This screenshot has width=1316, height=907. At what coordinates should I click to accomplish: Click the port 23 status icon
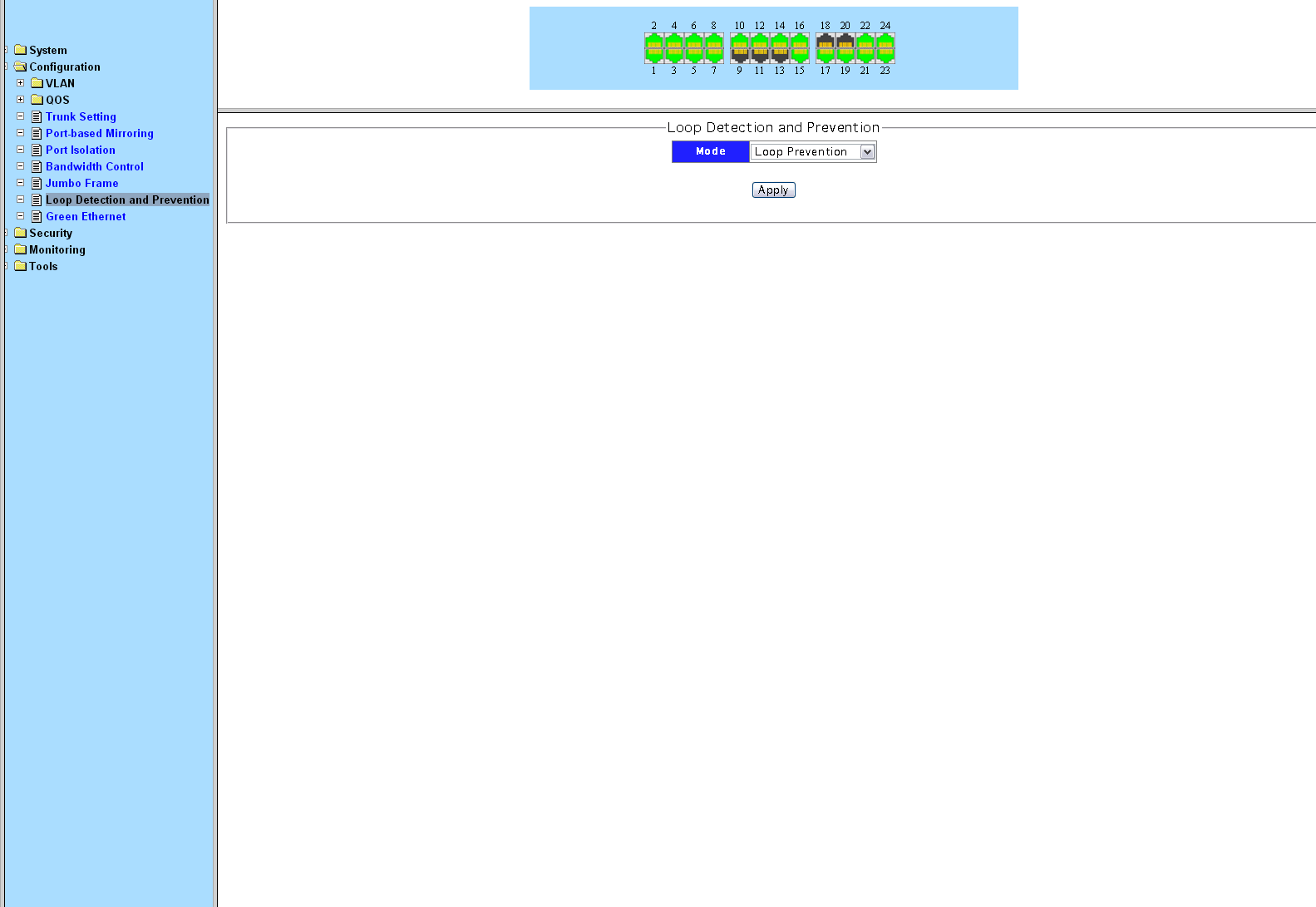point(885,55)
